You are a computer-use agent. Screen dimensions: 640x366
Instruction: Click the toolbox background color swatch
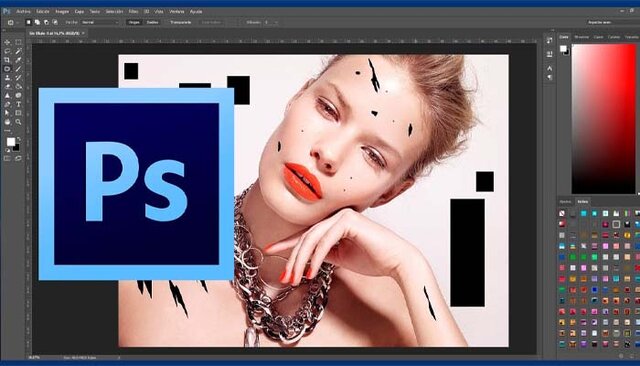[x=16, y=147]
